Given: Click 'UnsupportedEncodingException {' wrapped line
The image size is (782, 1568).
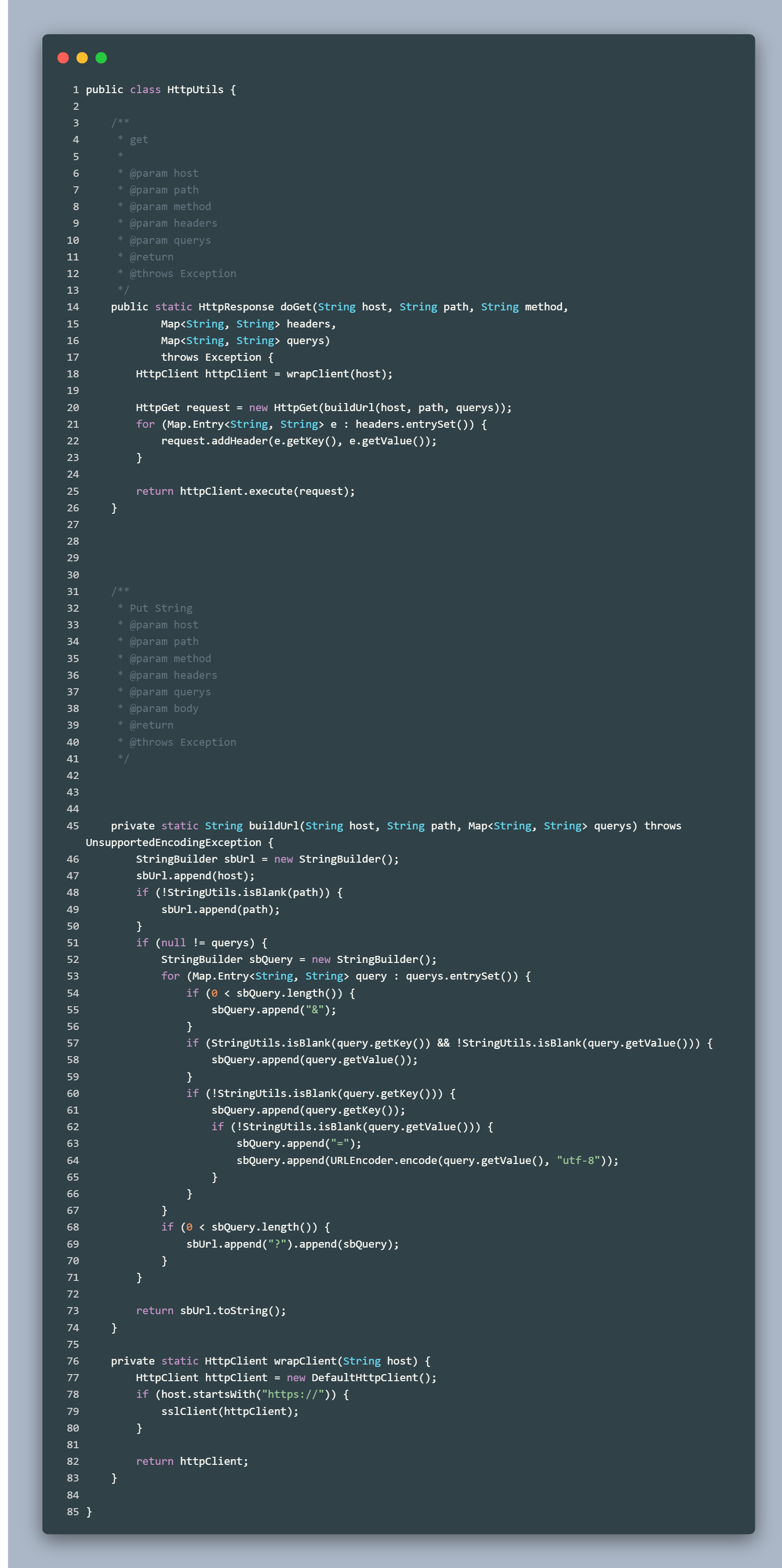Looking at the screenshot, I should [x=180, y=842].
